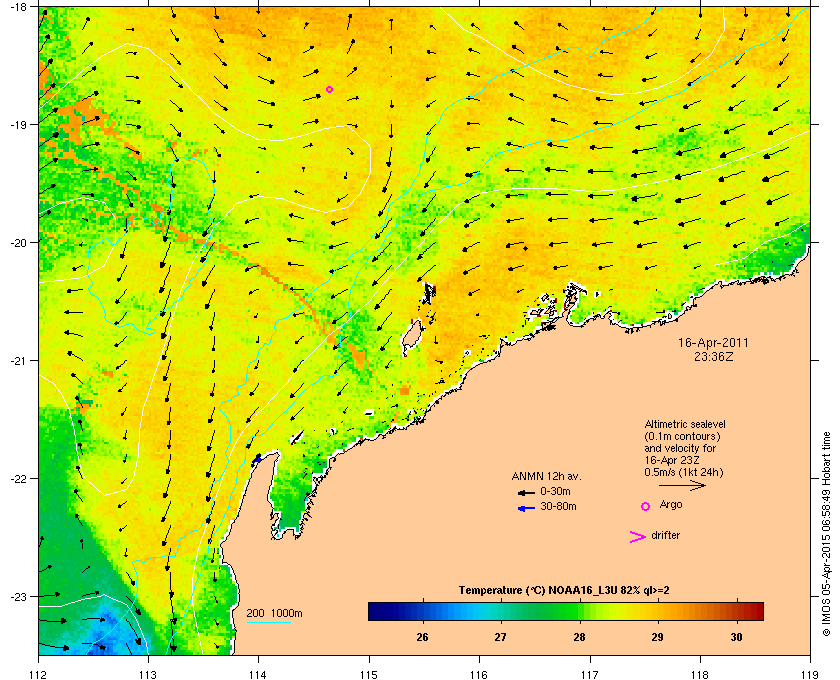Click the '0.5m/s (1kt 24h)' text
Viewport: 840px width, 680px height.
click(684, 473)
